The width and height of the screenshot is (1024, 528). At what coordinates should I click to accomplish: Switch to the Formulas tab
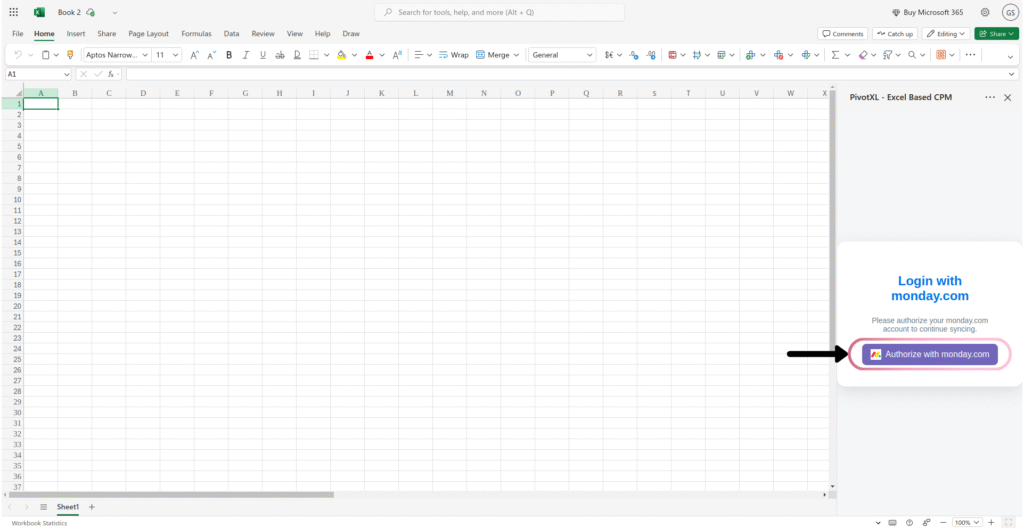pos(197,33)
